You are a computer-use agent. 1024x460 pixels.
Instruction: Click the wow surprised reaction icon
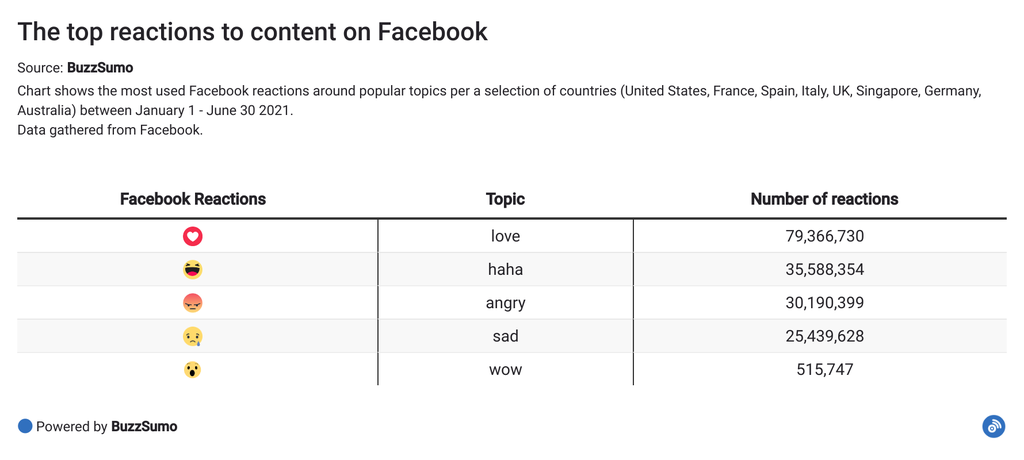[193, 370]
